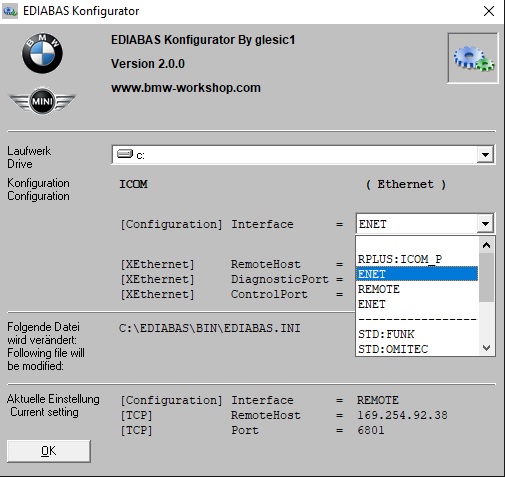The image size is (505, 477).
Task: Click the Interface field showing ENET
Action: pos(417,224)
